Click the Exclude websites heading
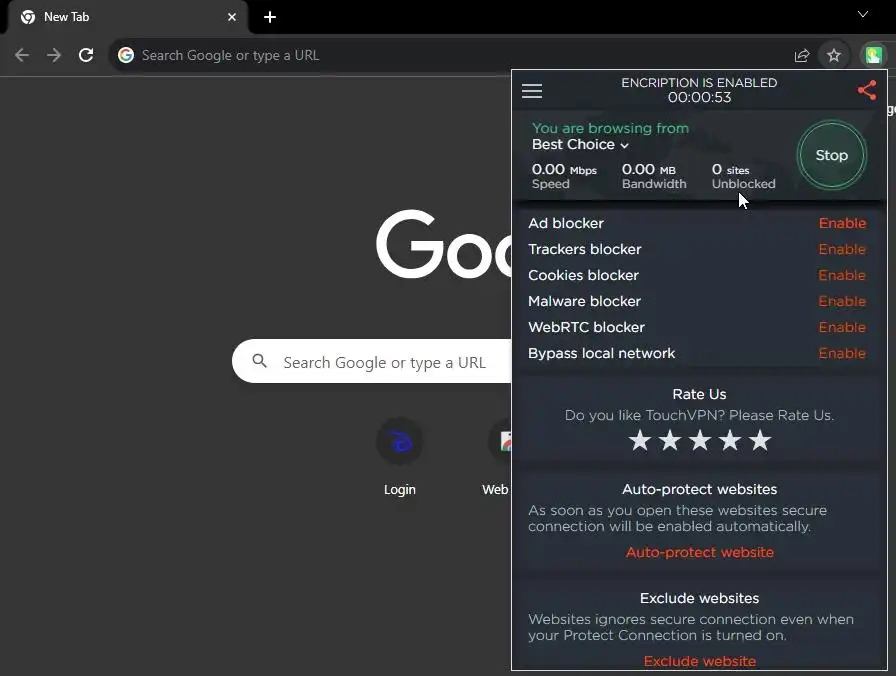 point(699,598)
